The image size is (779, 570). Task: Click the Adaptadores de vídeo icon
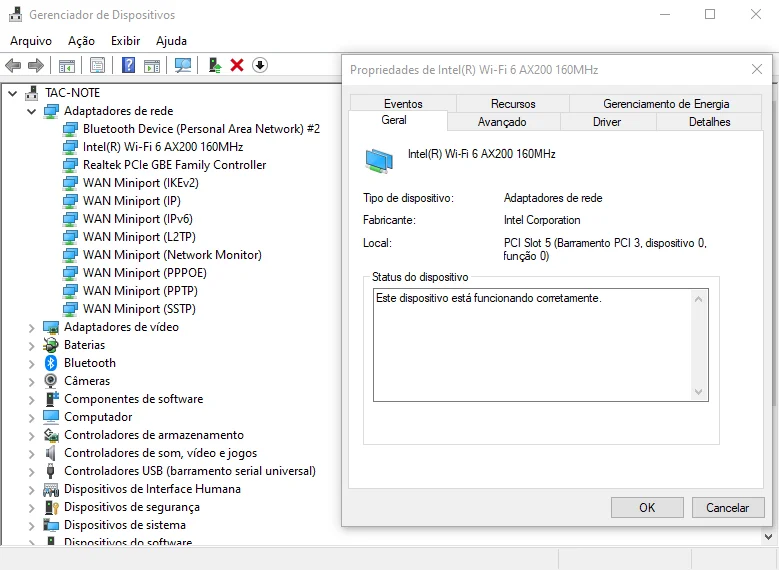point(51,327)
